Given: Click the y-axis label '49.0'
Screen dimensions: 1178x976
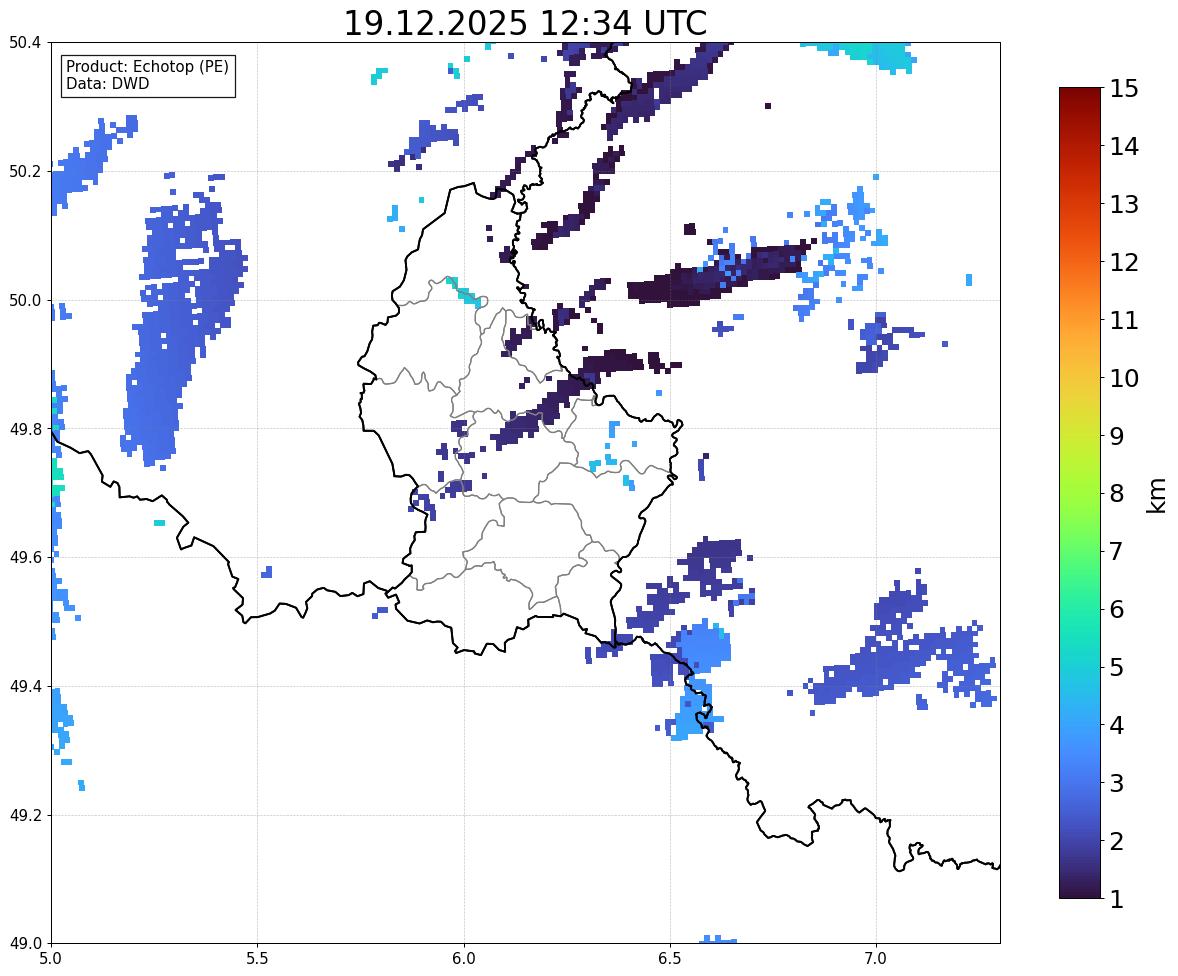Looking at the screenshot, I should click(x=25, y=944).
